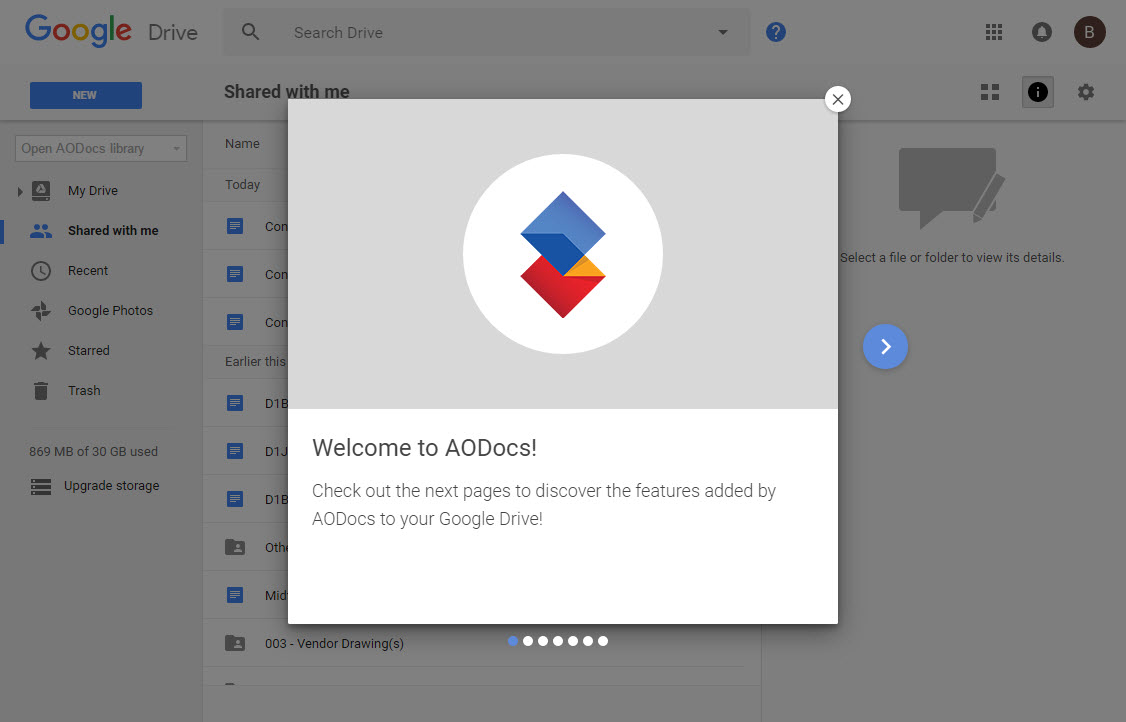Open the Google apps grid icon

click(994, 32)
